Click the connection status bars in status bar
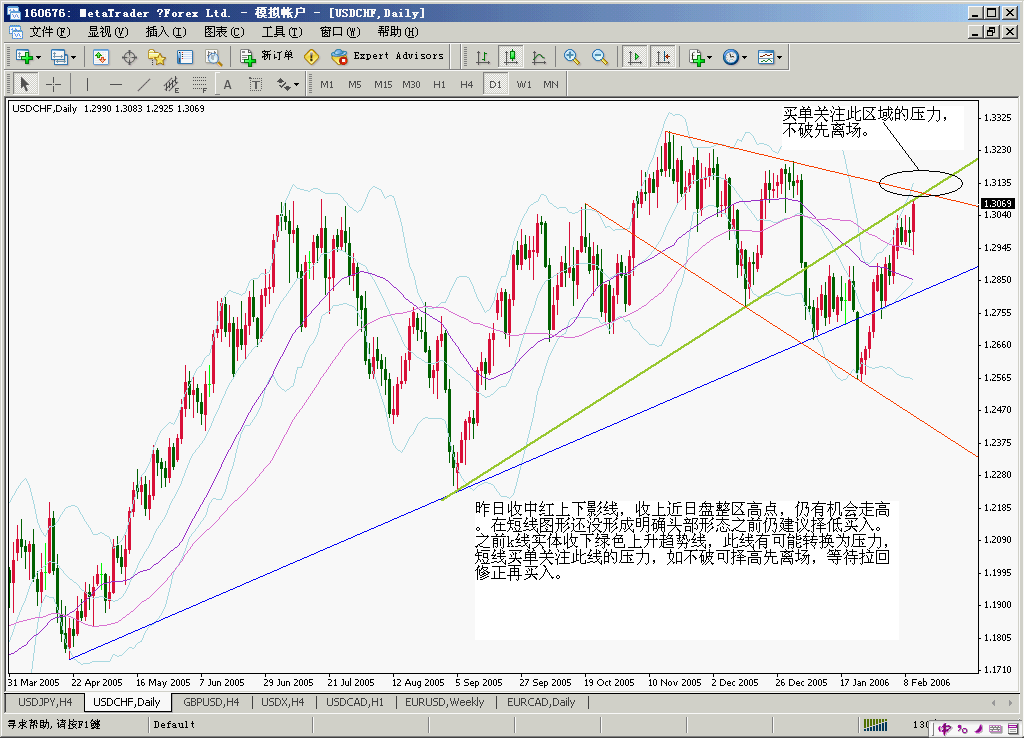The width and height of the screenshot is (1024, 738). (x=875, y=725)
